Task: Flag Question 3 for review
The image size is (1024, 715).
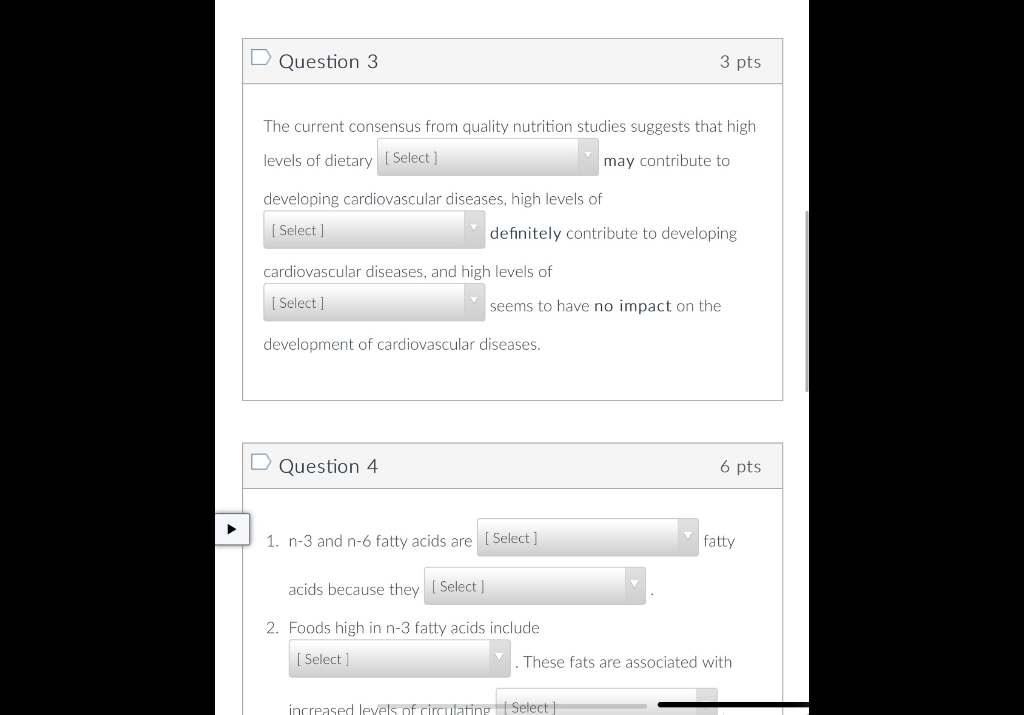Action: [x=261, y=57]
